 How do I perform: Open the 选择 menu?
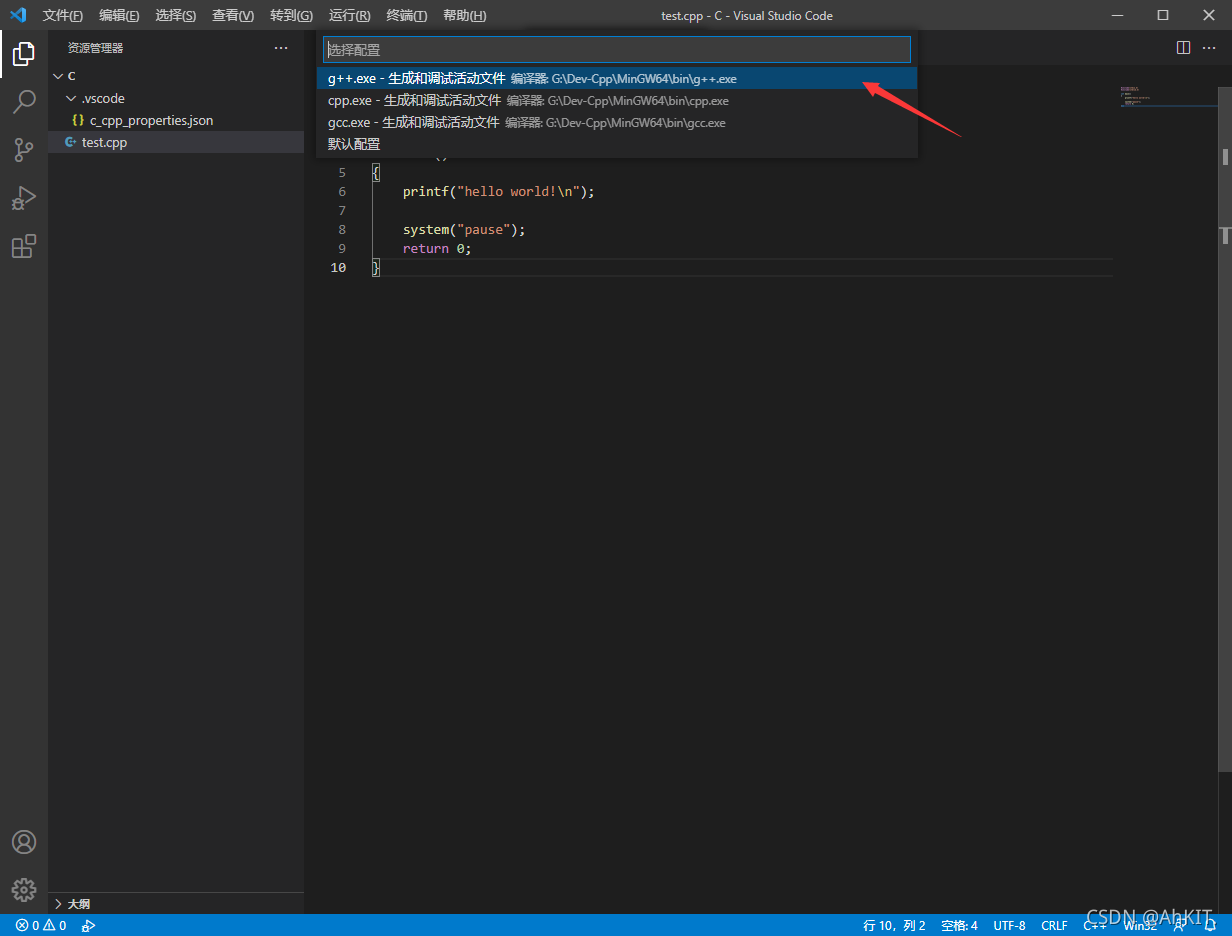[x=176, y=15]
